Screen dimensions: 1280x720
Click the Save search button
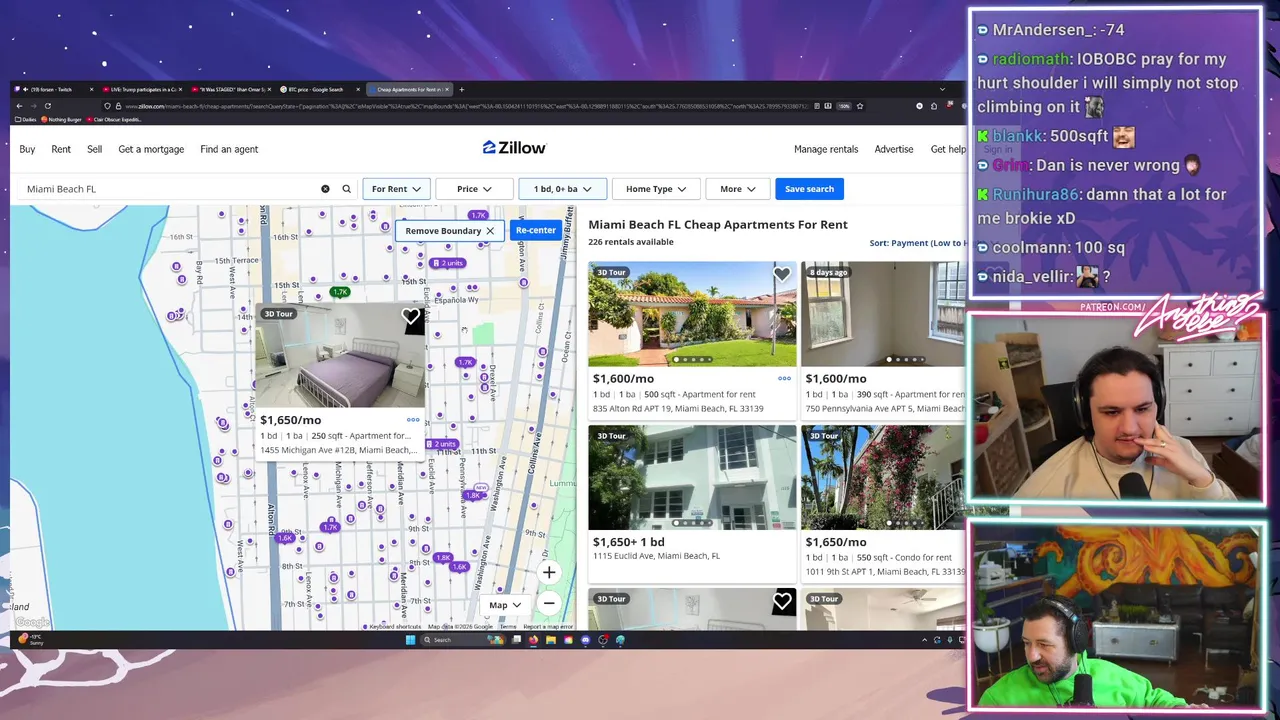pyautogui.click(x=809, y=189)
